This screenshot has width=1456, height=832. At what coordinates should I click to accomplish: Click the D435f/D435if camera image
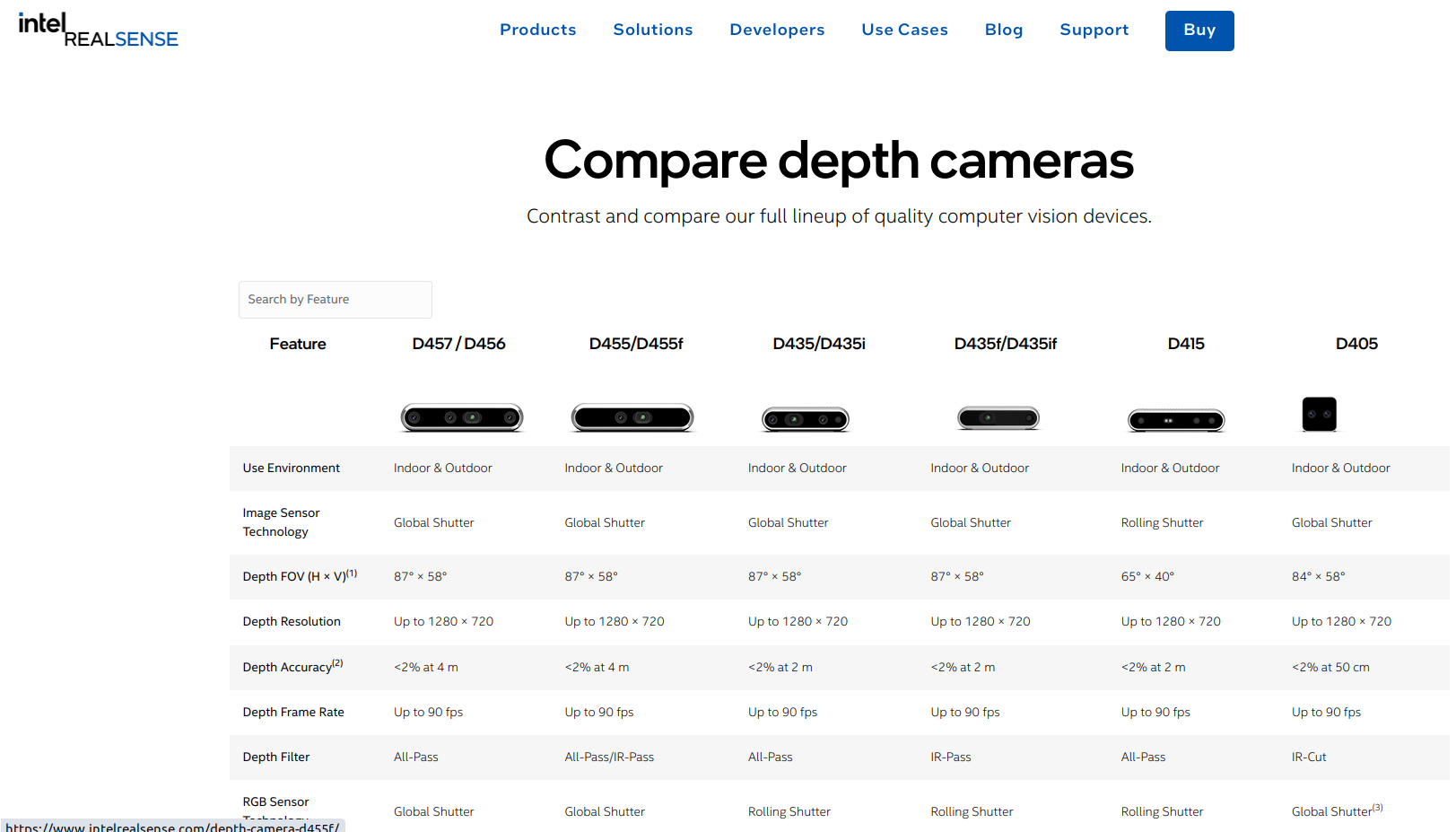point(998,417)
